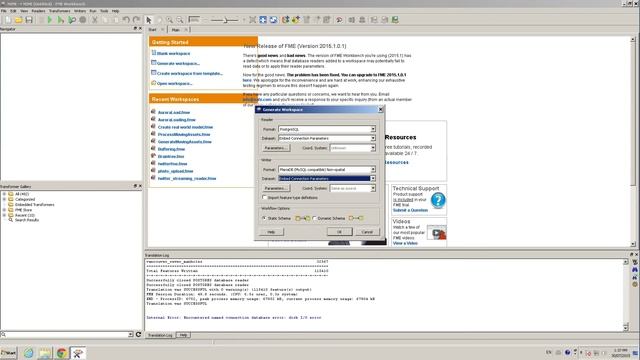Select the arrow pointer tool
This screenshot has height=360, width=640.
point(149,20)
